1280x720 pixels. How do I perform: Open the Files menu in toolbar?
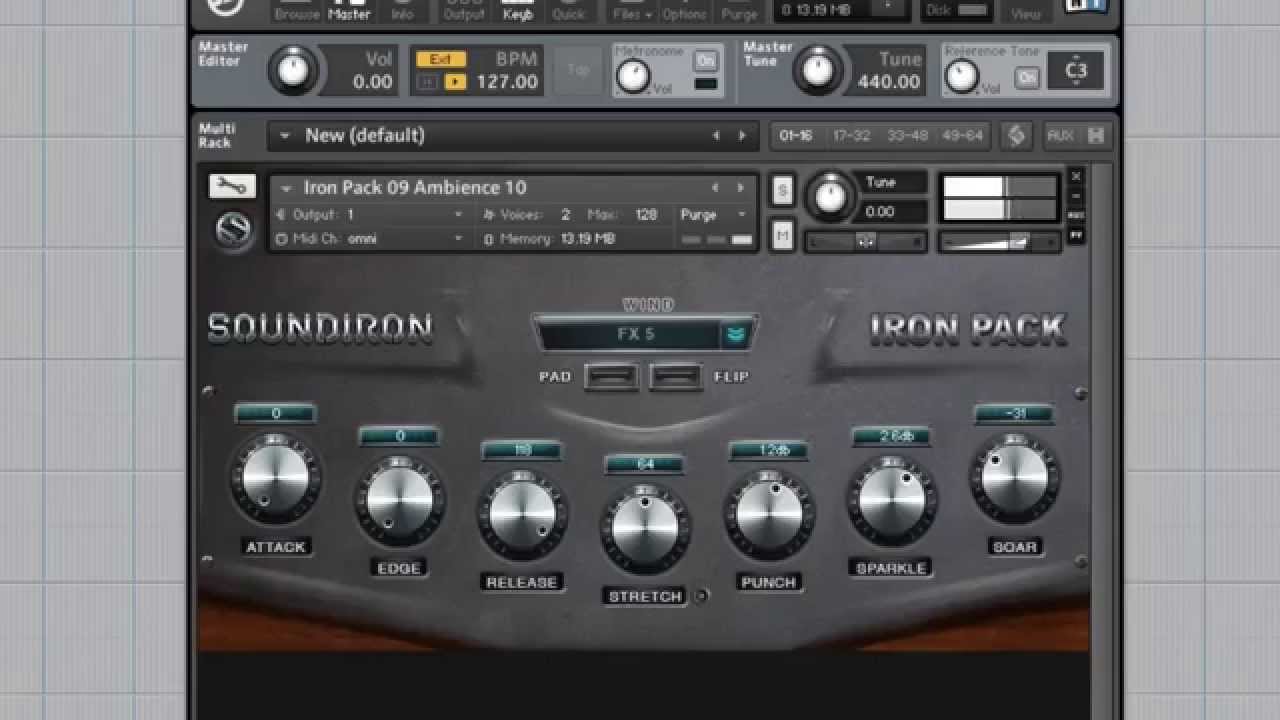(x=632, y=13)
